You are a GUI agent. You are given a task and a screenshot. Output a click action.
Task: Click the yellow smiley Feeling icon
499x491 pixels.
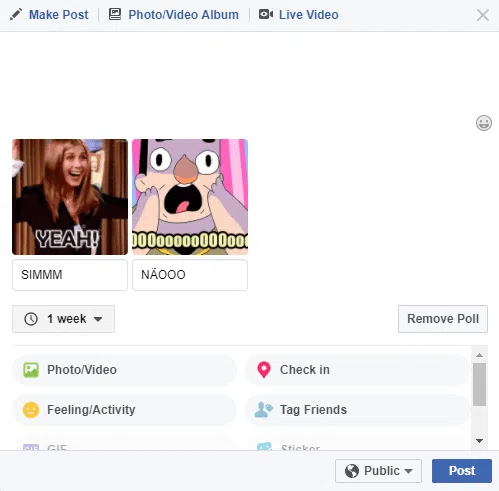click(31, 410)
